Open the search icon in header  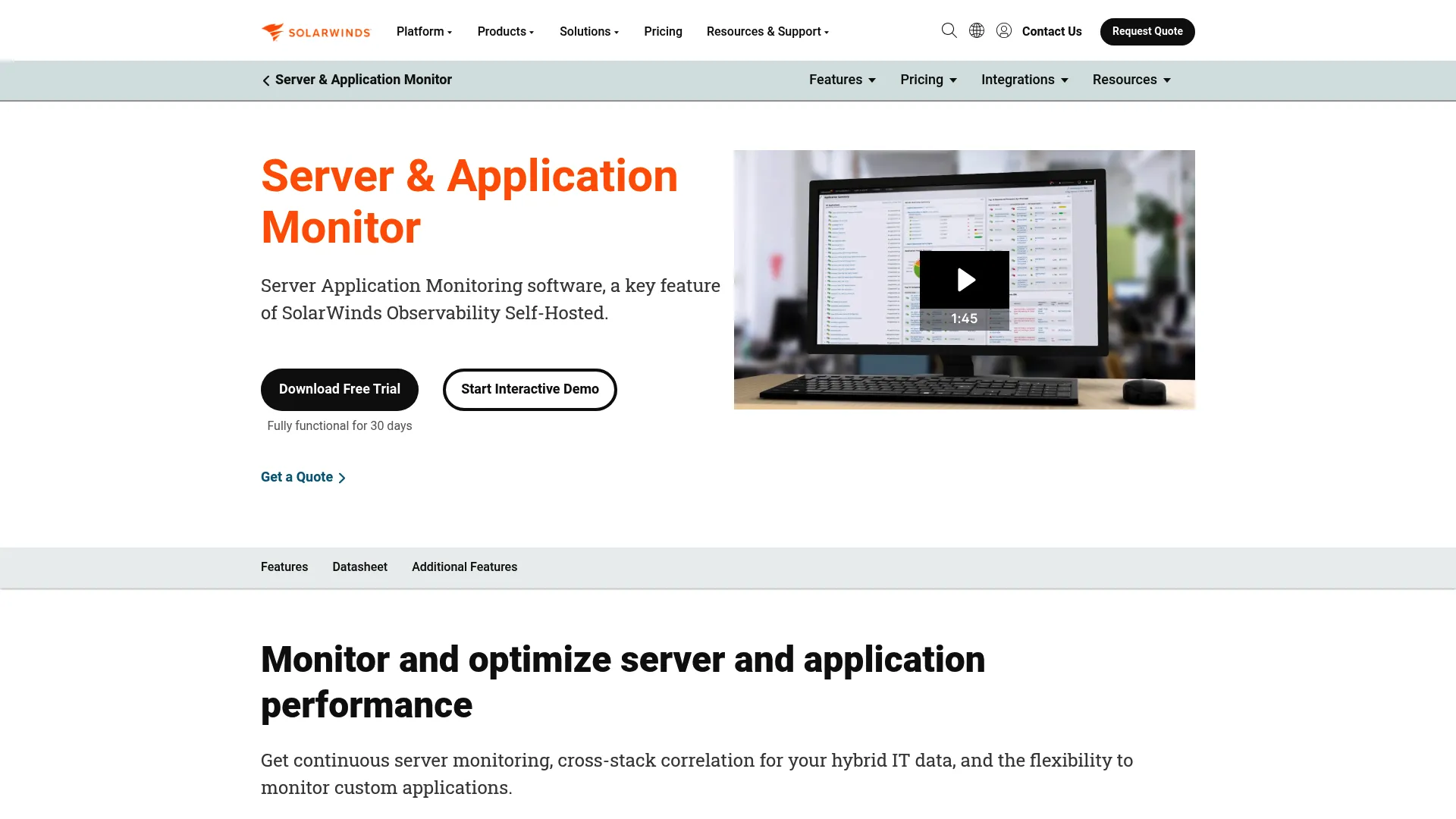(949, 31)
